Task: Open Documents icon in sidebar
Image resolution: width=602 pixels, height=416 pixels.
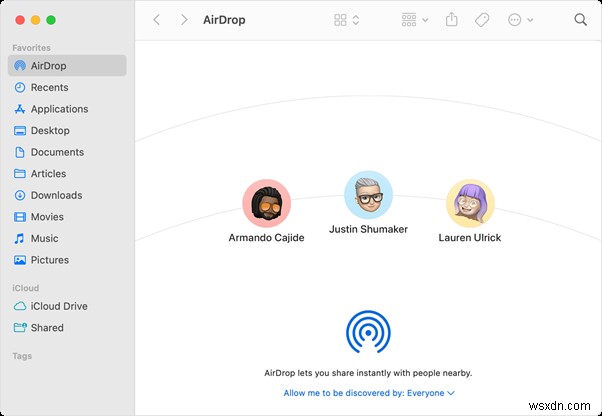Action: tap(20, 152)
